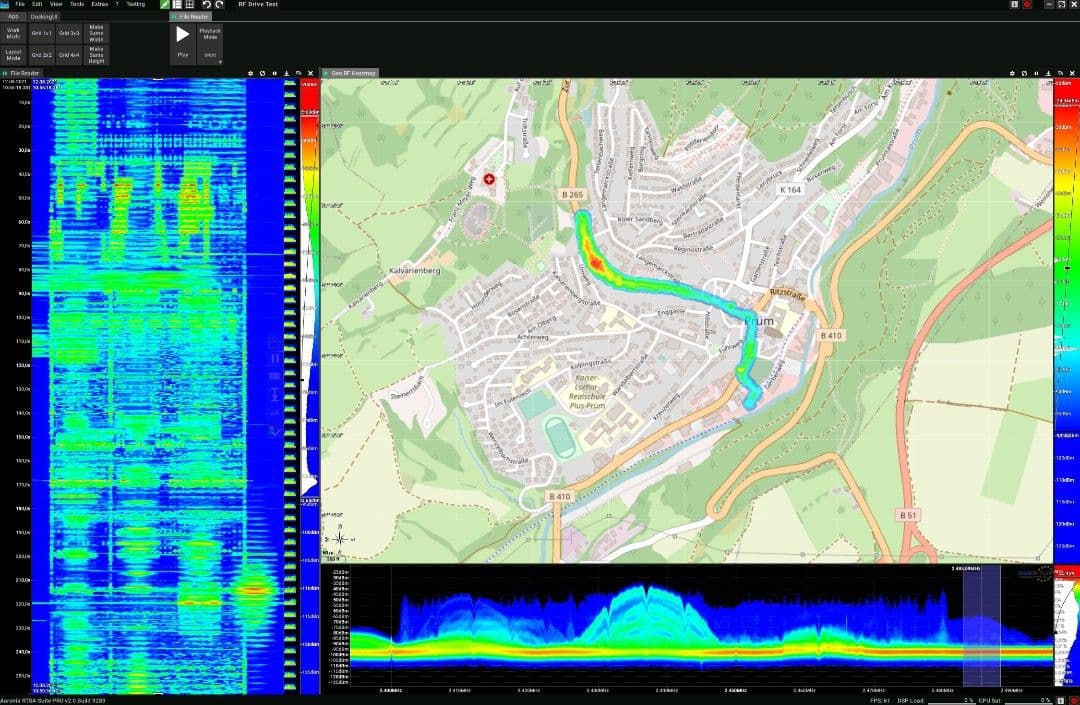Click the DSP Load indicator
The image size is (1080, 705).
click(x=935, y=700)
